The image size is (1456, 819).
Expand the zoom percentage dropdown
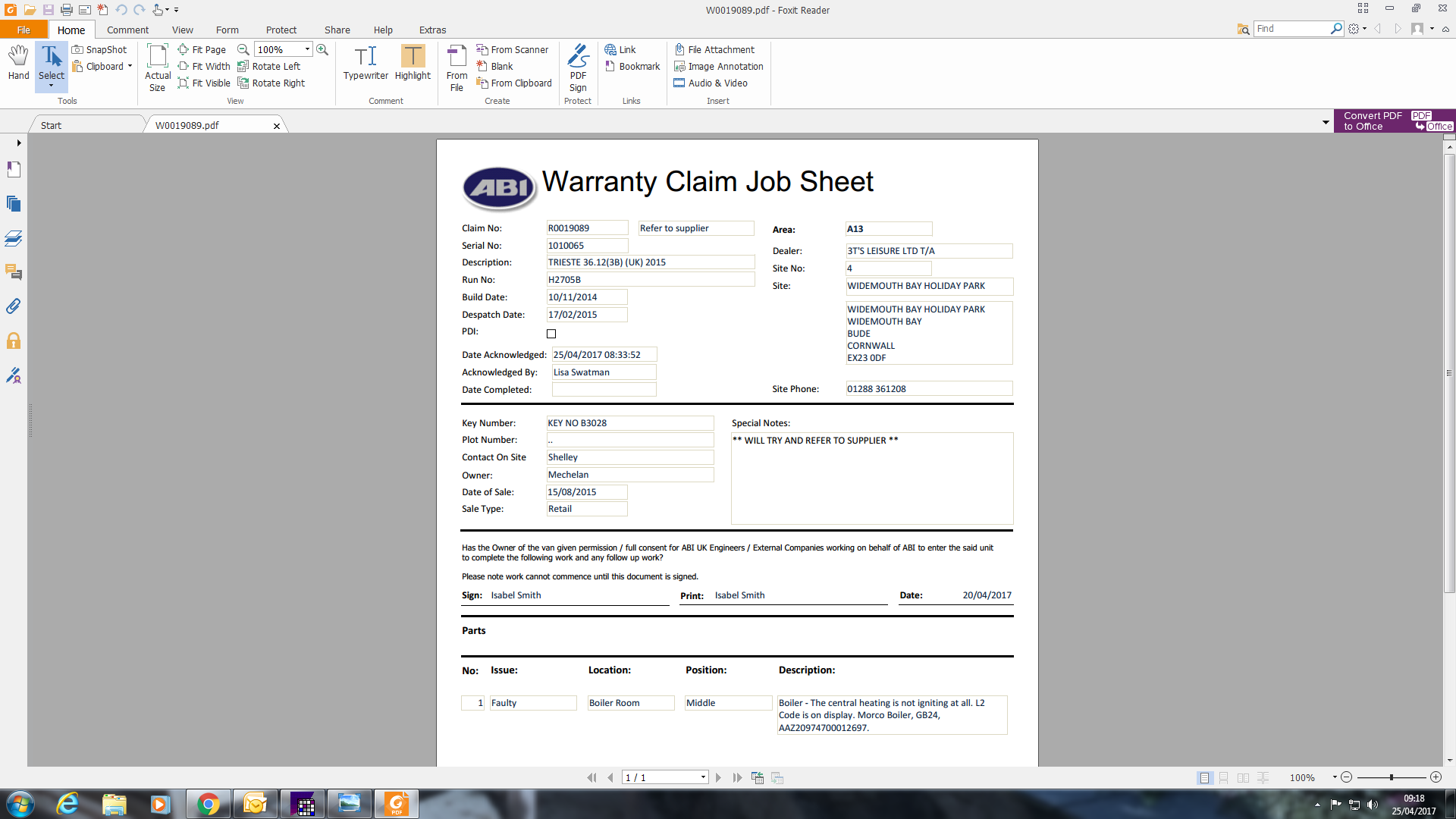(307, 49)
